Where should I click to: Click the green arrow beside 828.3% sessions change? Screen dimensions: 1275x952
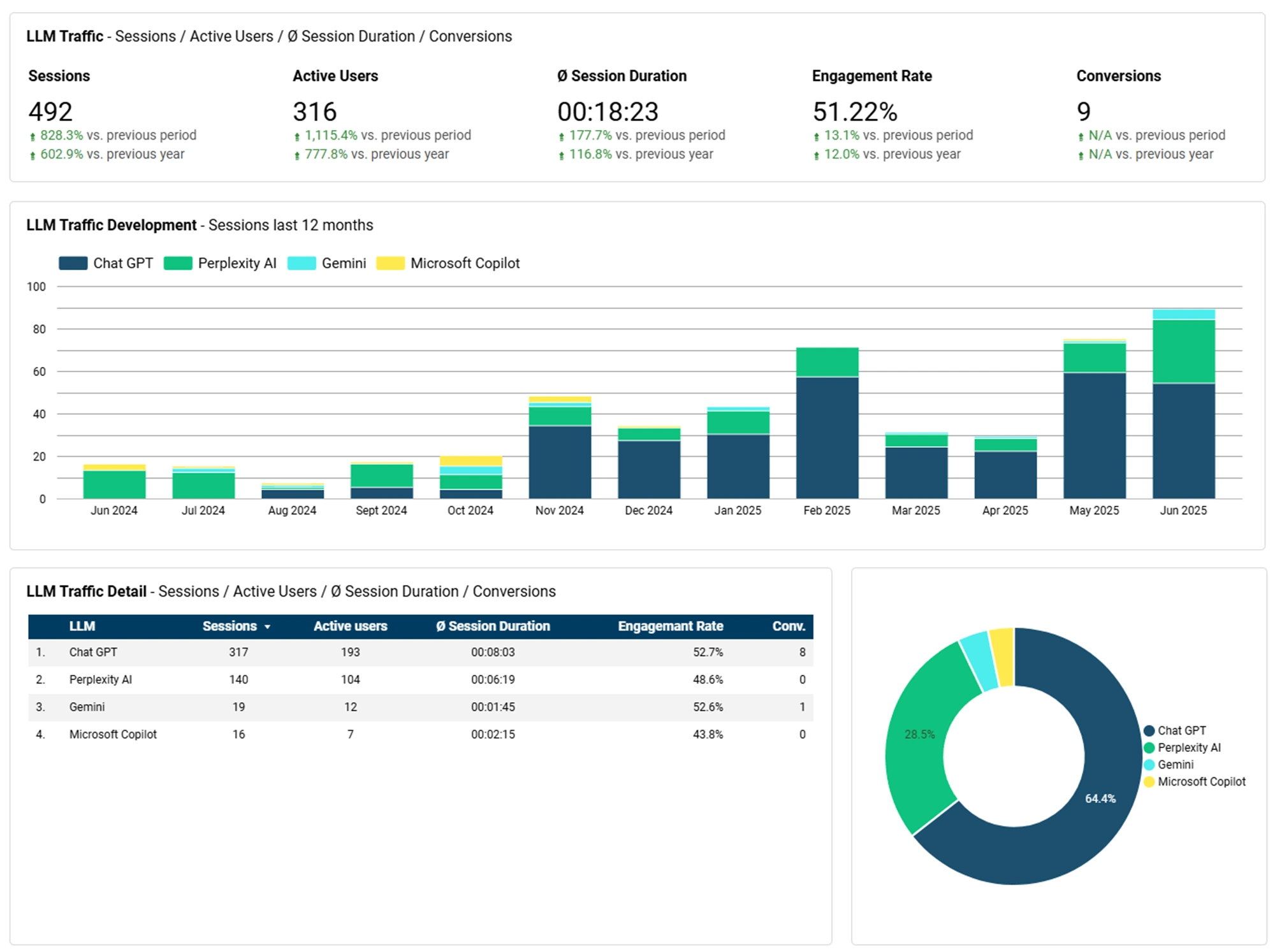tap(33, 136)
